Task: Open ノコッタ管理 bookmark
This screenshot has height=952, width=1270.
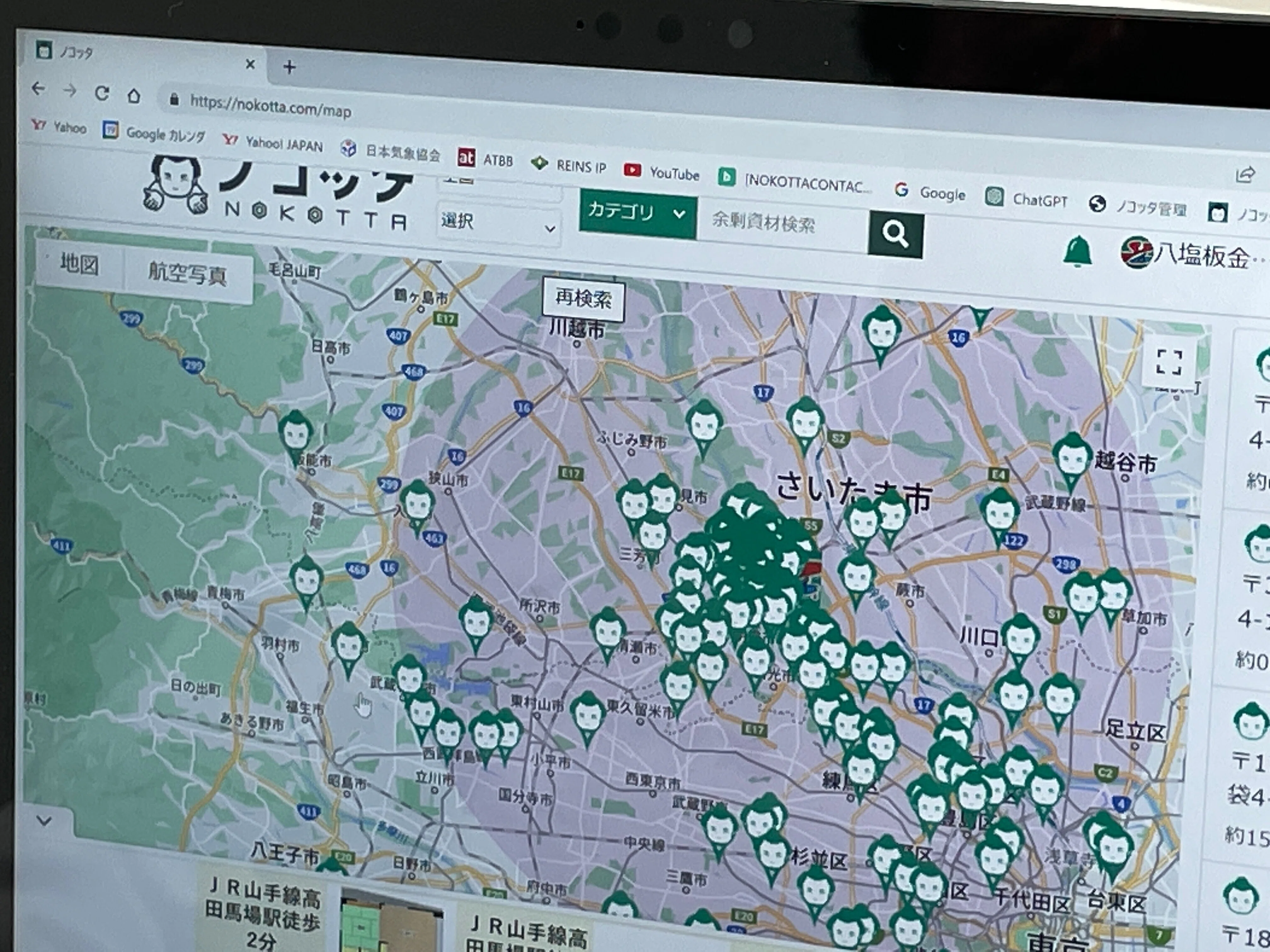Action: click(1138, 207)
